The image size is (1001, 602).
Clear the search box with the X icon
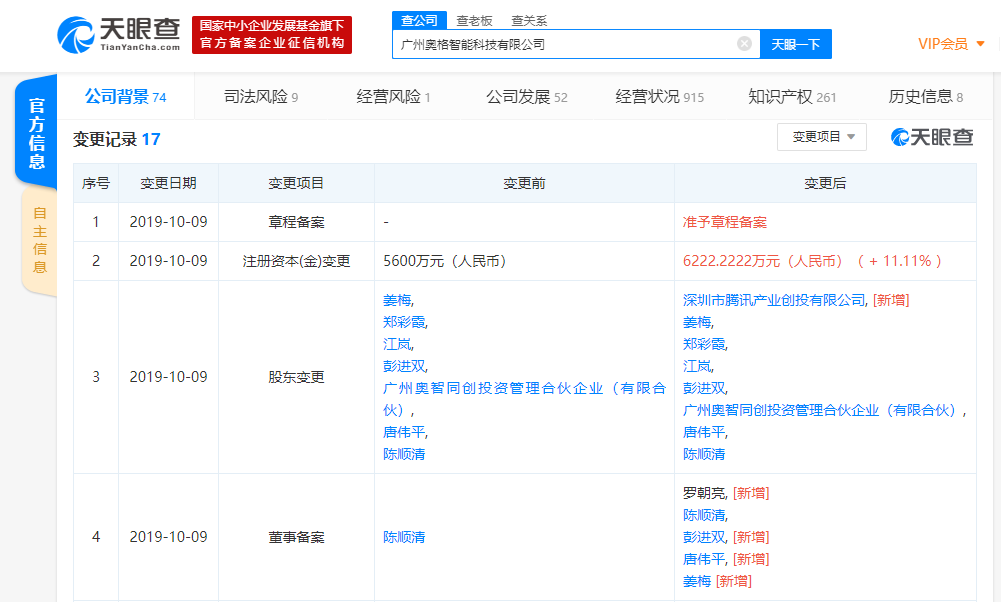[744, 44]
